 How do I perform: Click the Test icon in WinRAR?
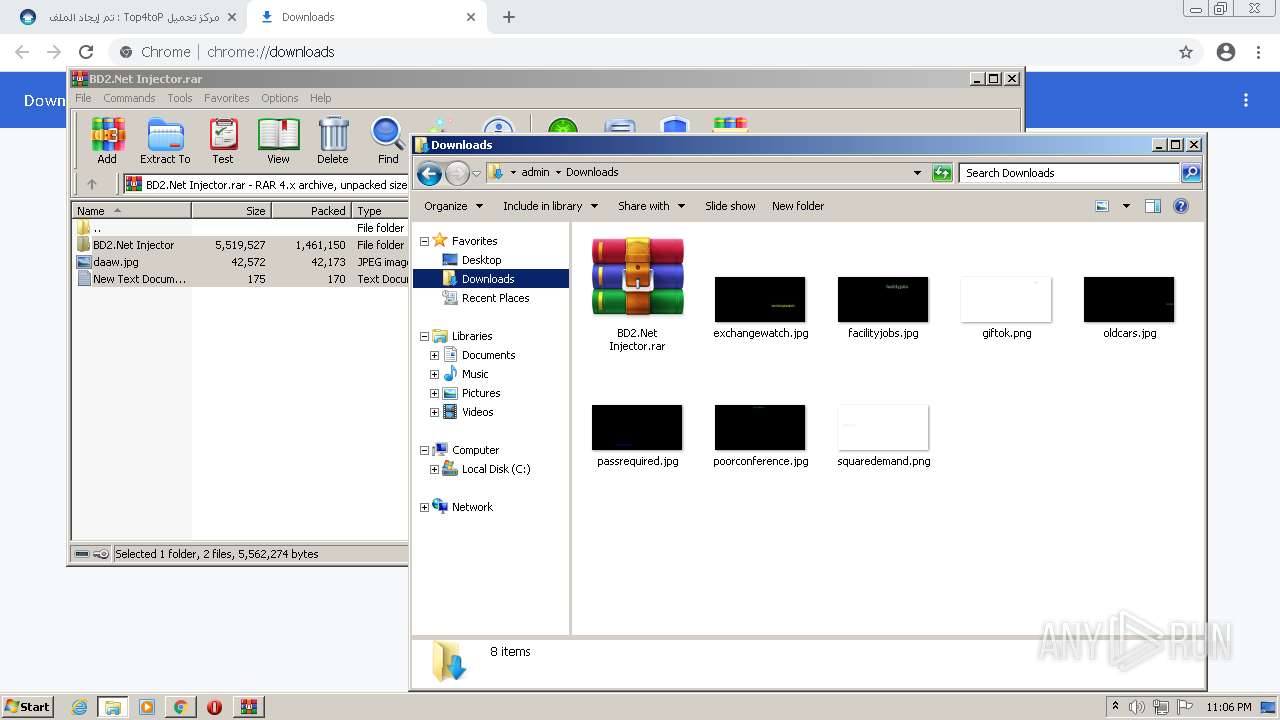(223, 141)
